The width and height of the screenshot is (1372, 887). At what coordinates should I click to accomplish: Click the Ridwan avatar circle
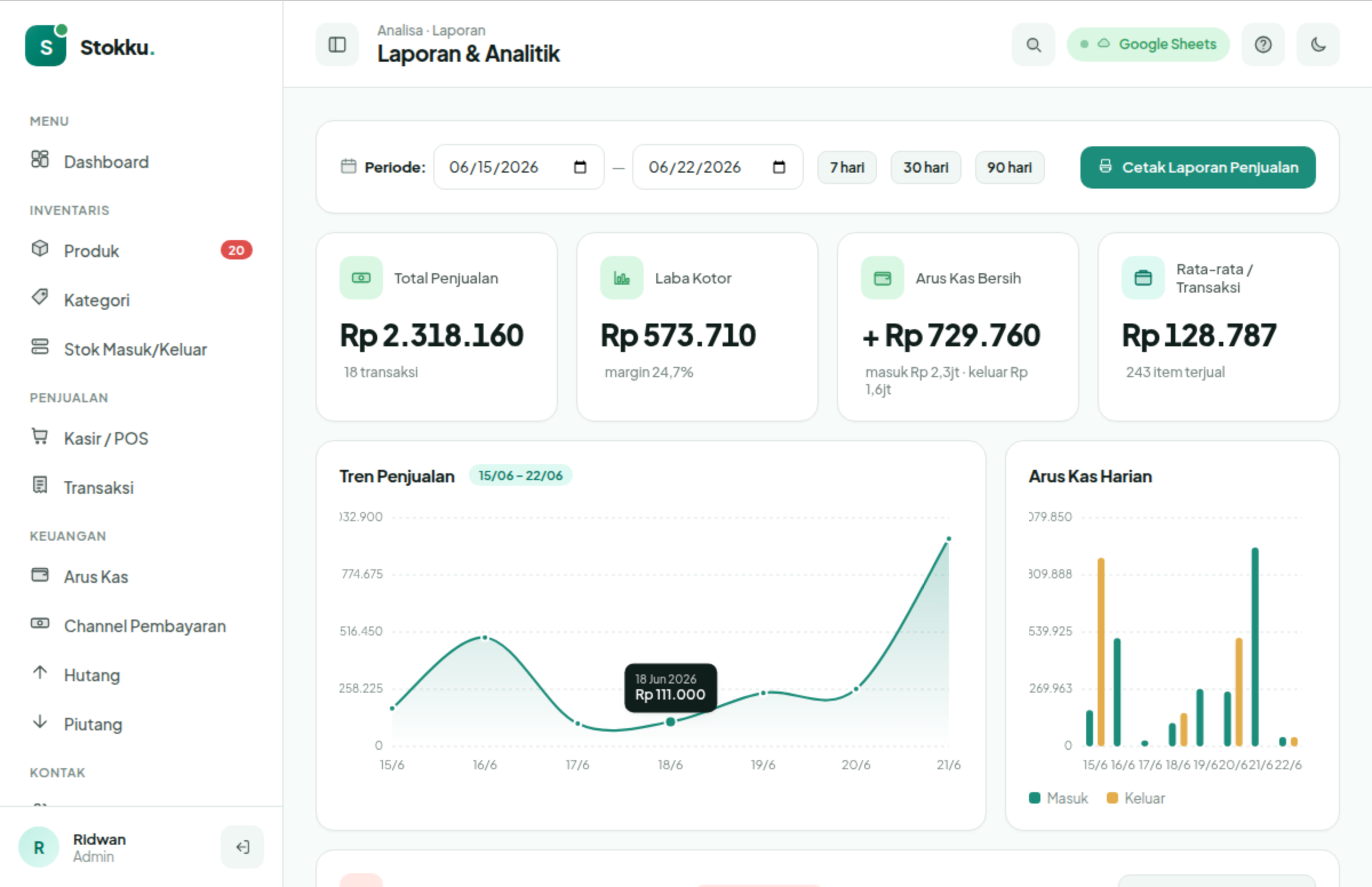39,847
